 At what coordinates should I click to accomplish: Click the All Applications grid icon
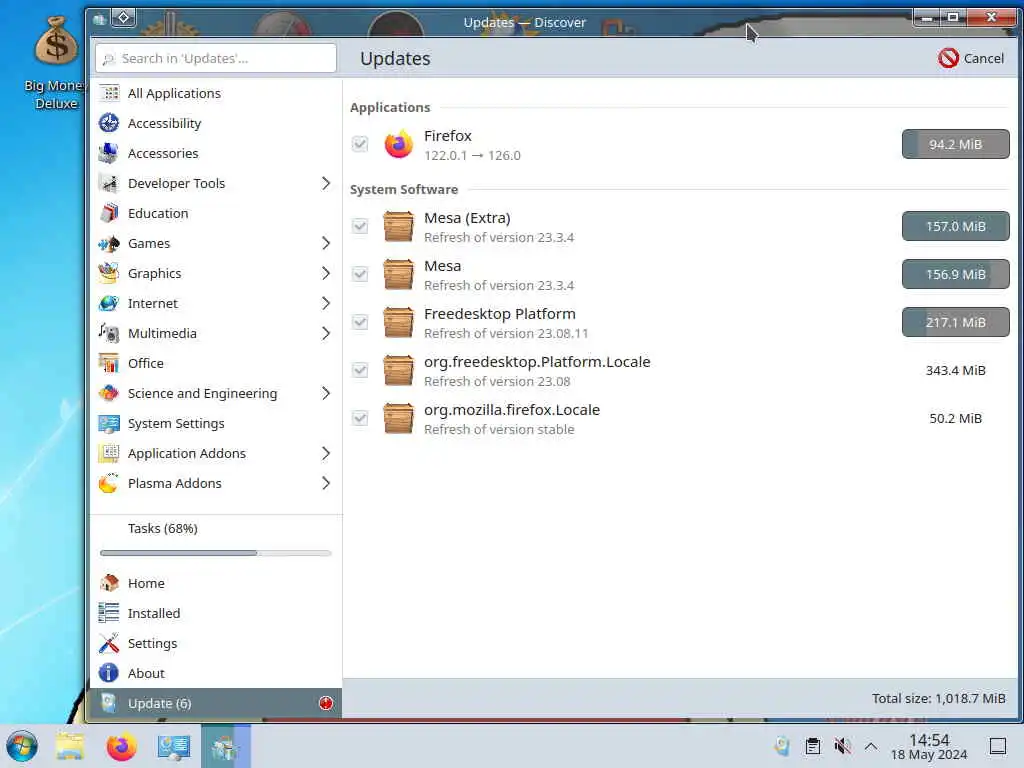point(109,93)
